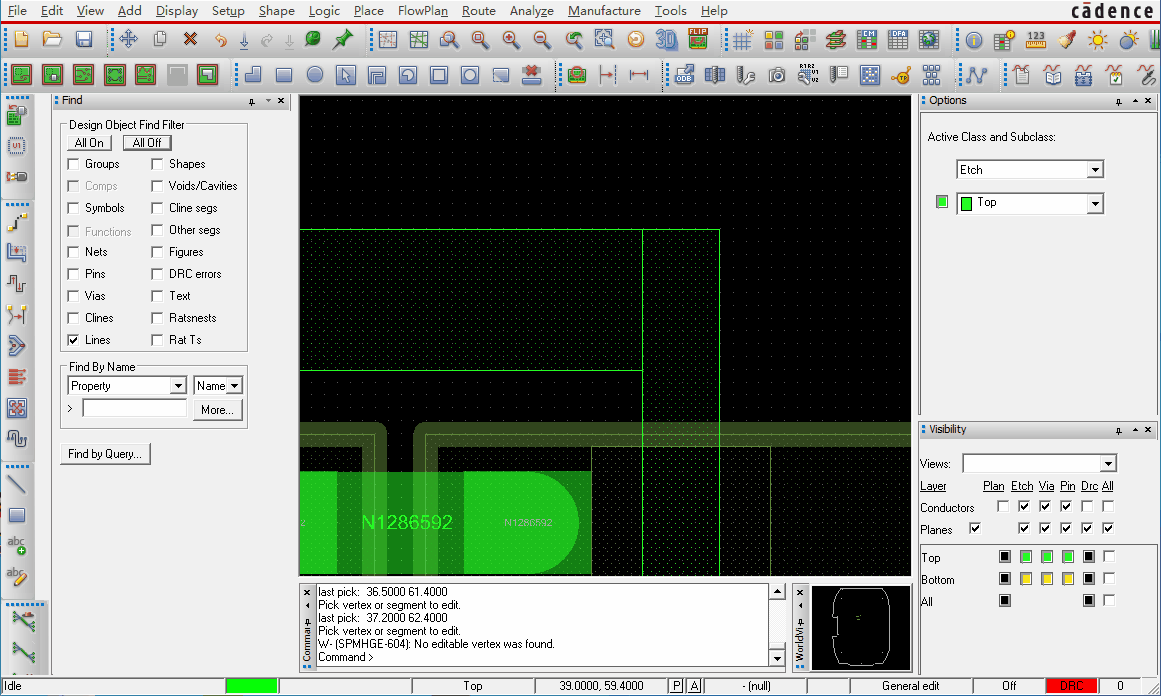Click the Find by Query... button
This screenshot has width=1161, height=696.
105,454
